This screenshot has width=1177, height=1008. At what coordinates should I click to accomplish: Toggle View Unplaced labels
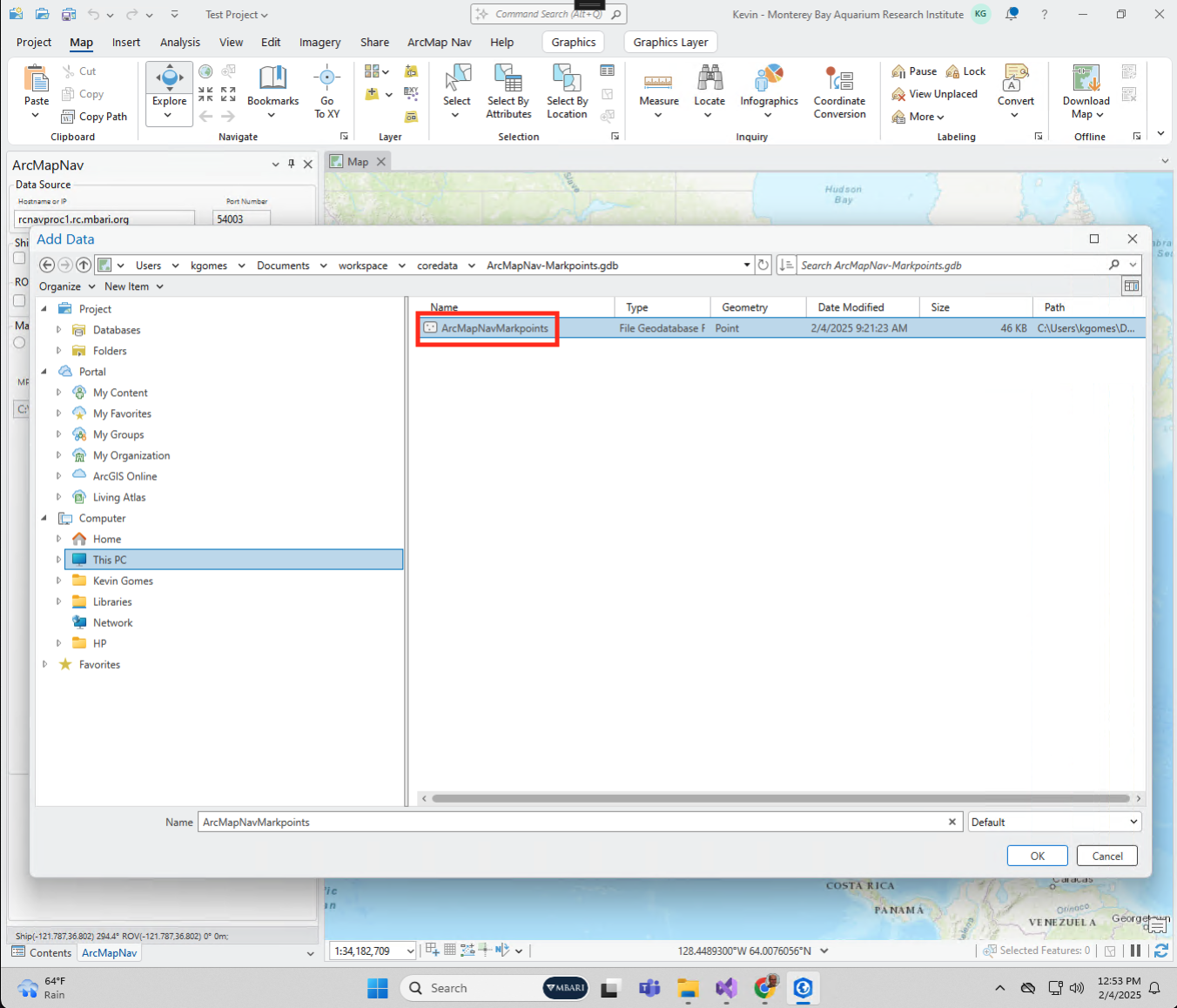tap(935, 93)
